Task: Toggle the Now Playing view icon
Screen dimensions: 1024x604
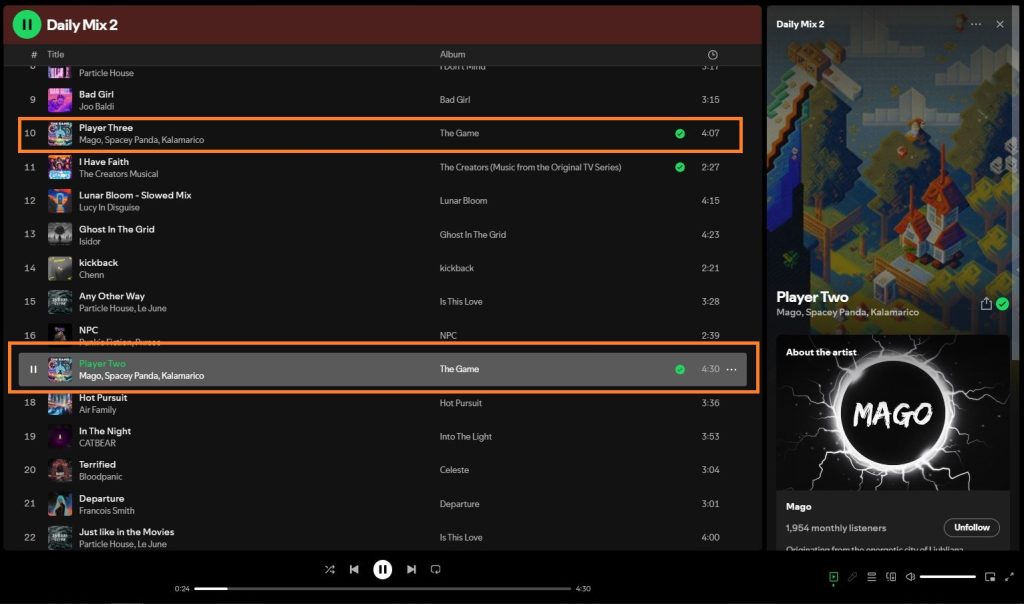Action: tap(833, 577)
